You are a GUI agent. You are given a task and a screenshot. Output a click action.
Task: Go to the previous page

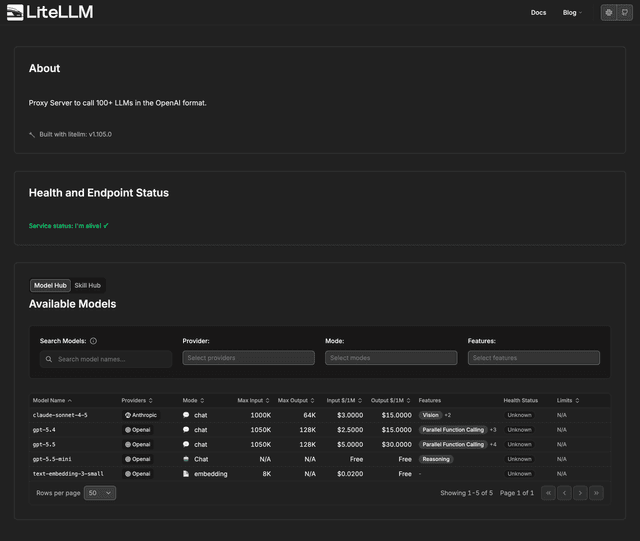tap(564, 493)
